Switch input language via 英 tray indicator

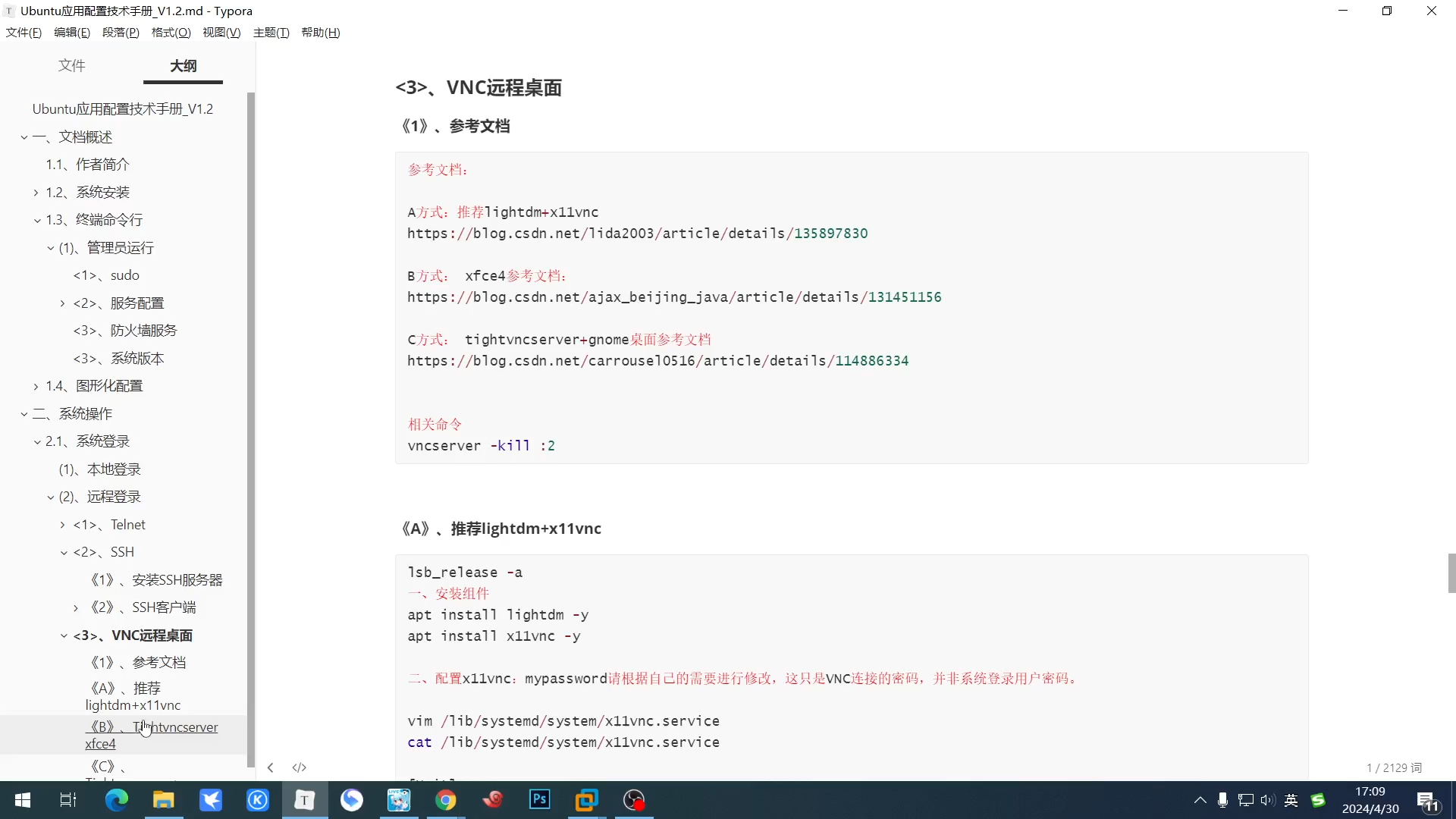tap(1291, 800)
